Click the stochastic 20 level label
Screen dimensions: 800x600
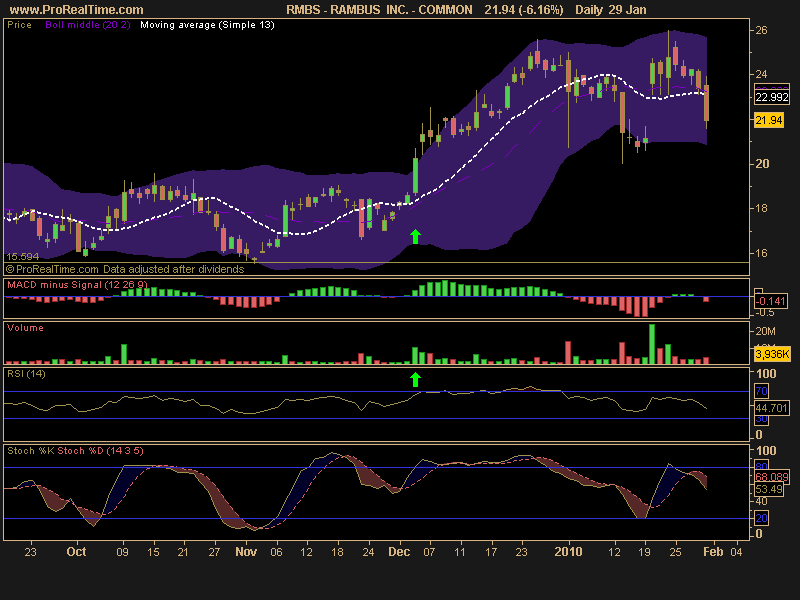click(761, 518)
